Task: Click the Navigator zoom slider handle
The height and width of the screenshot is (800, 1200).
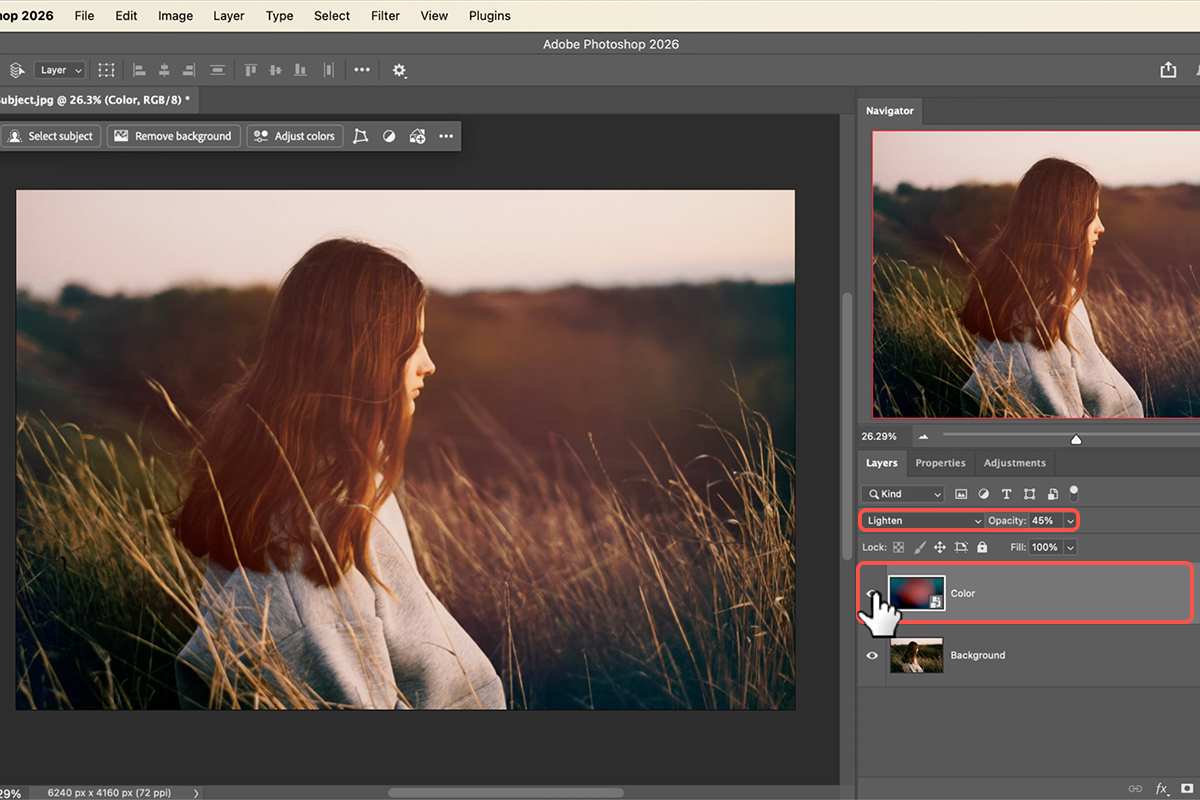Action: [x=1076, y=439]
